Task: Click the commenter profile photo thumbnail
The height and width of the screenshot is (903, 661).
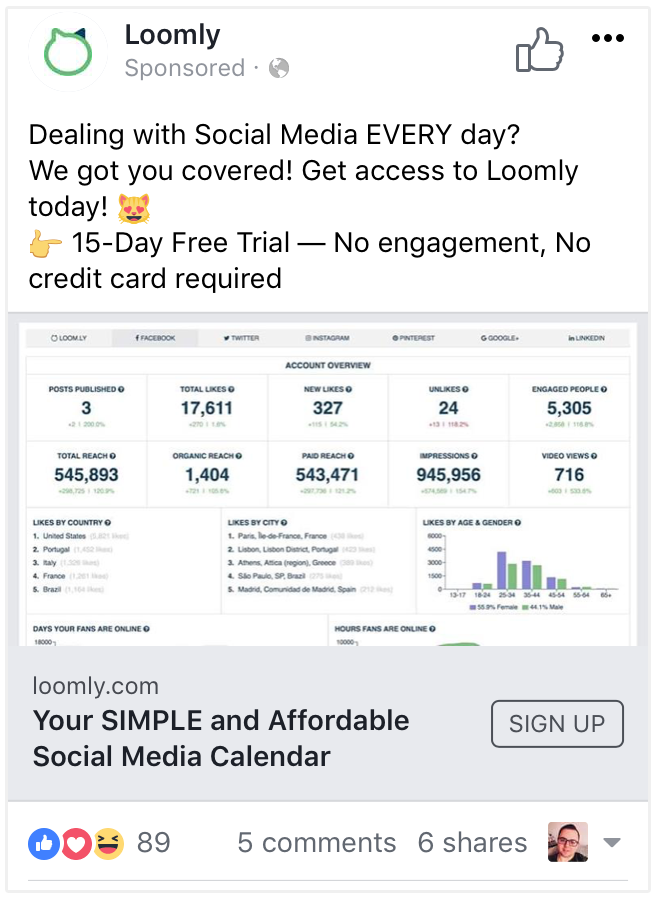Action: point(568,842)
